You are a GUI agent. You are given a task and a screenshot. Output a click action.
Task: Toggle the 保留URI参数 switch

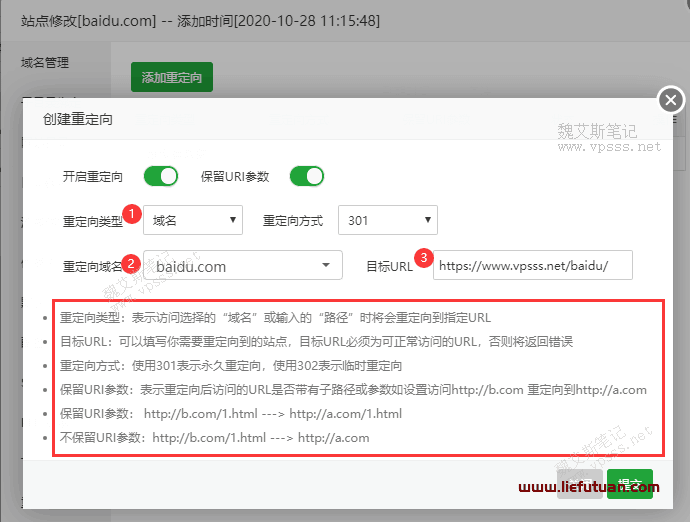(x=307, y=176)
